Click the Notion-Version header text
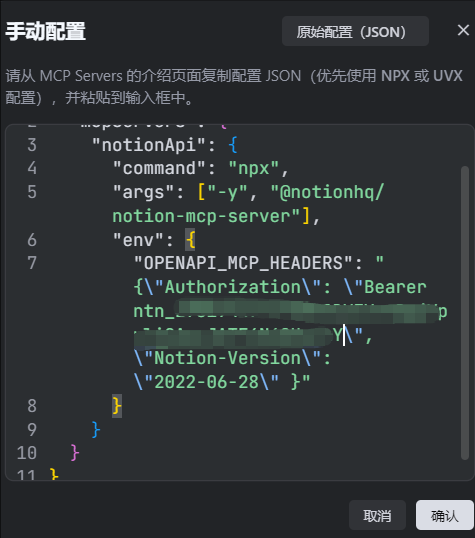Screen dimensions: 475x538 [x=228, y=358]
